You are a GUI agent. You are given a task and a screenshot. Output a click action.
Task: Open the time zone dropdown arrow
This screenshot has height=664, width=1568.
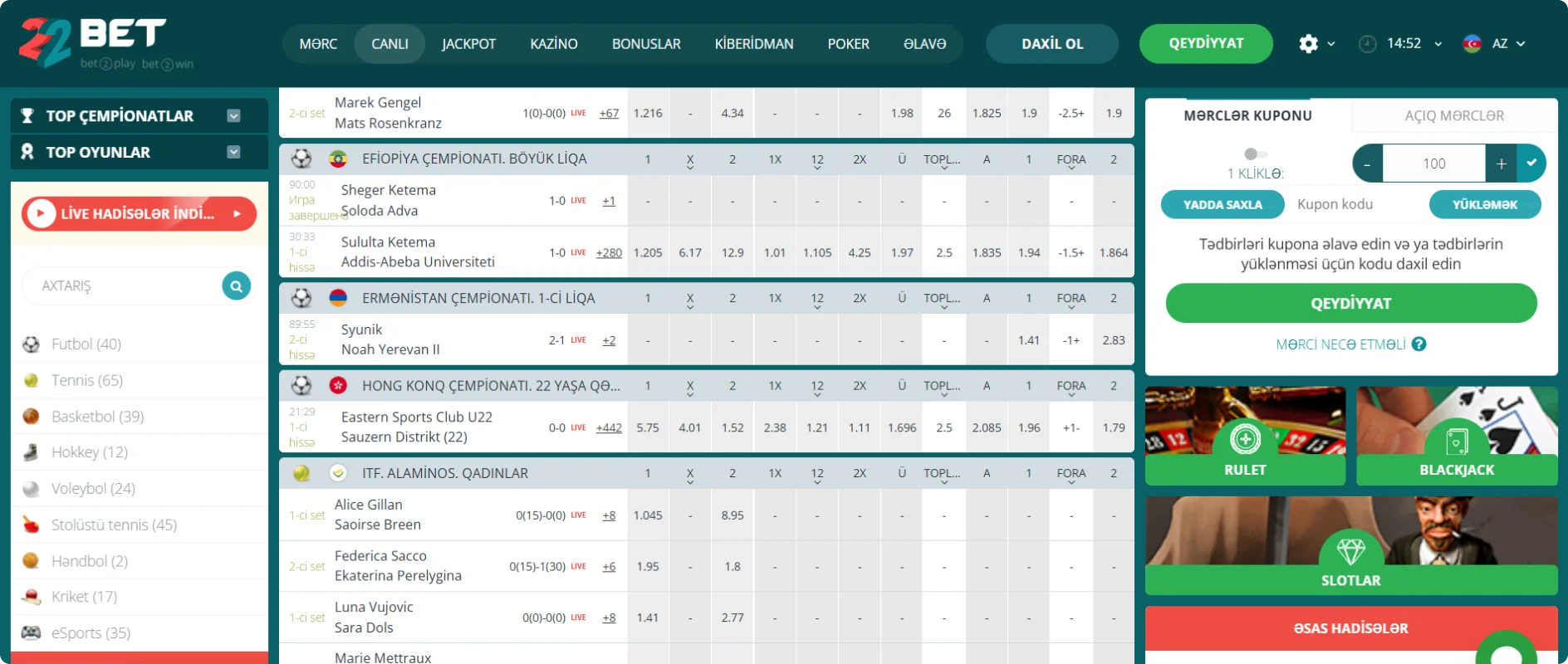[x=1438, y=44]
